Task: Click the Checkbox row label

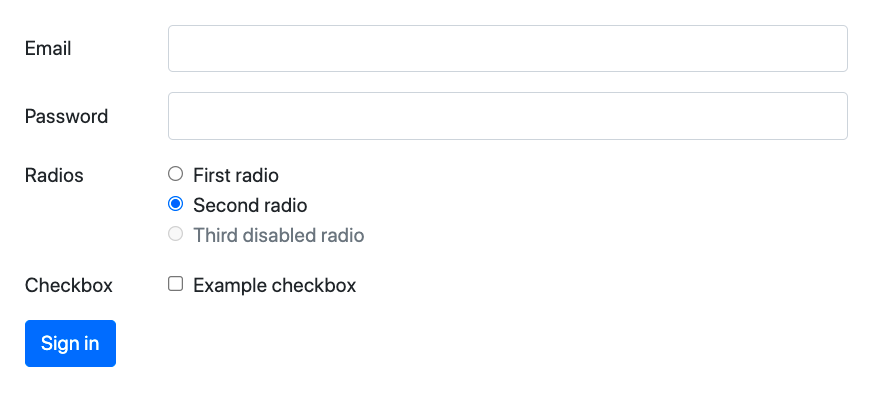Action: coord(68,286)
